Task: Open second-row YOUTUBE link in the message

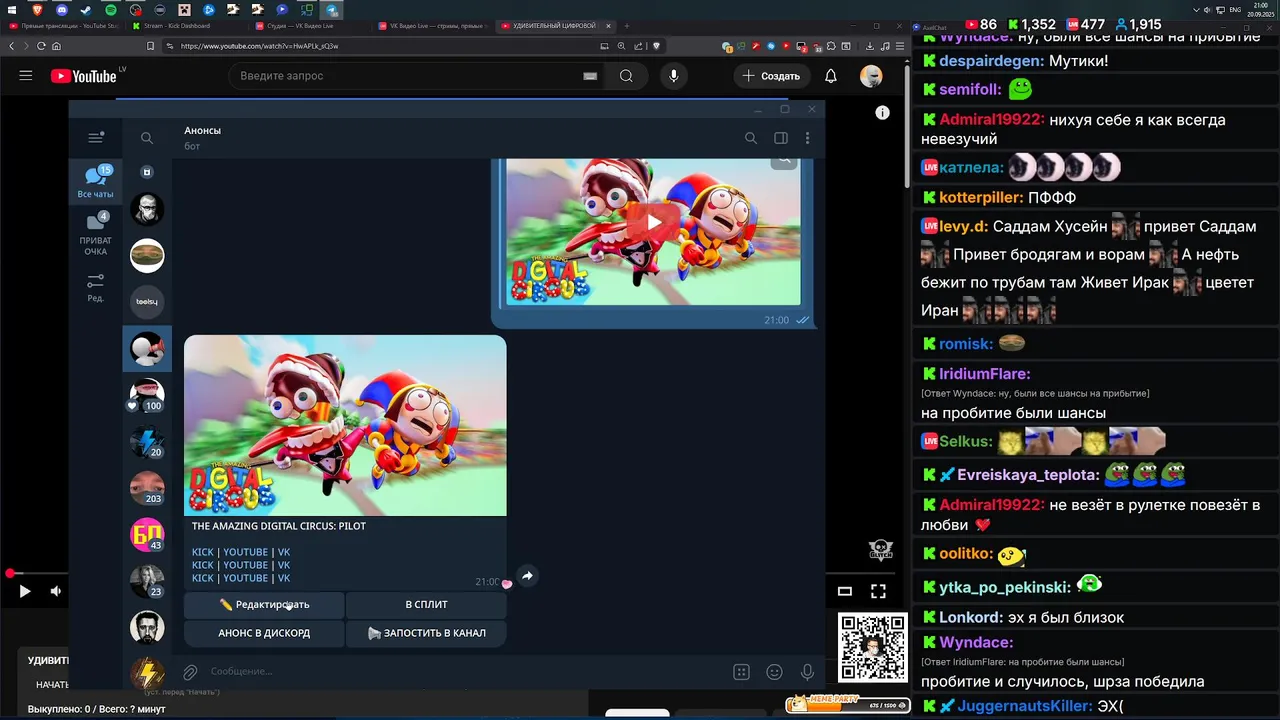Action: tap(245, 565)
